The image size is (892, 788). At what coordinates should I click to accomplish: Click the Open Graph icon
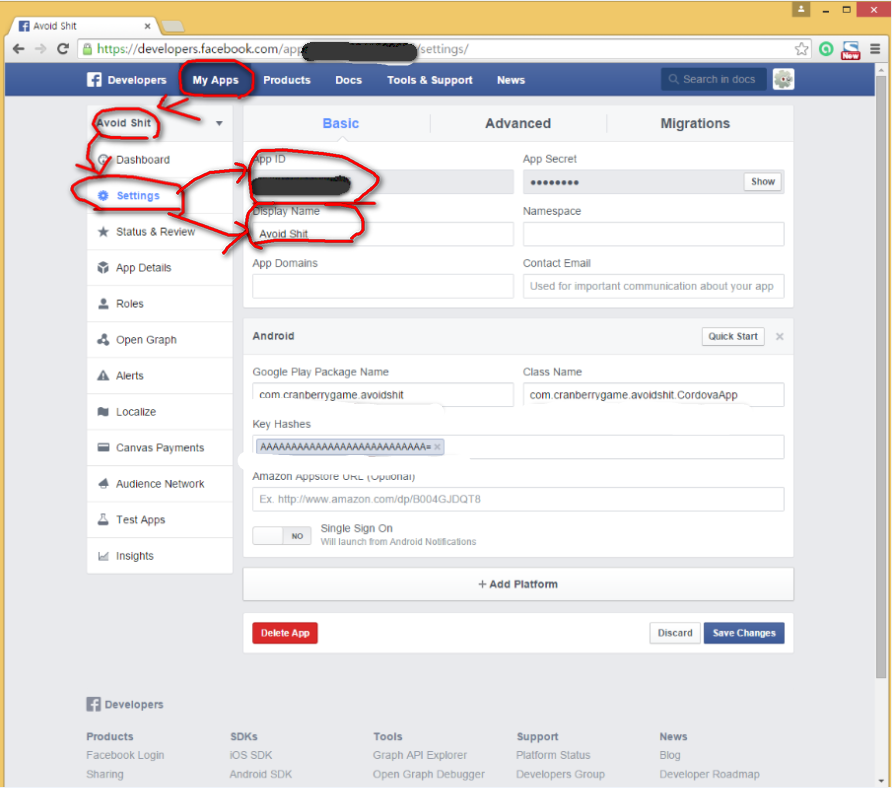tap(103, 340)
